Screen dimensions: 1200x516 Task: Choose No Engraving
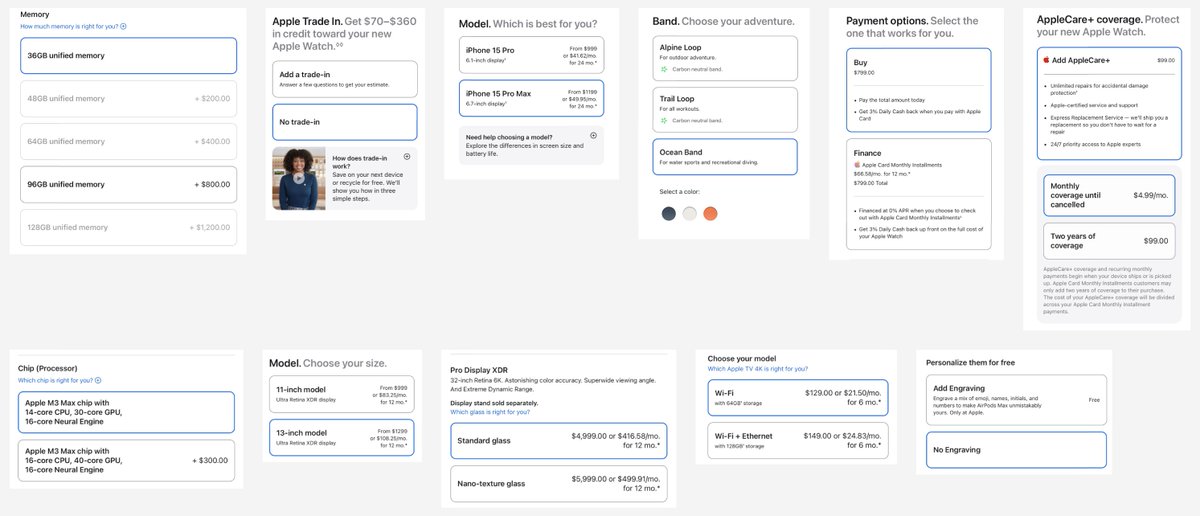point(1016,451)
